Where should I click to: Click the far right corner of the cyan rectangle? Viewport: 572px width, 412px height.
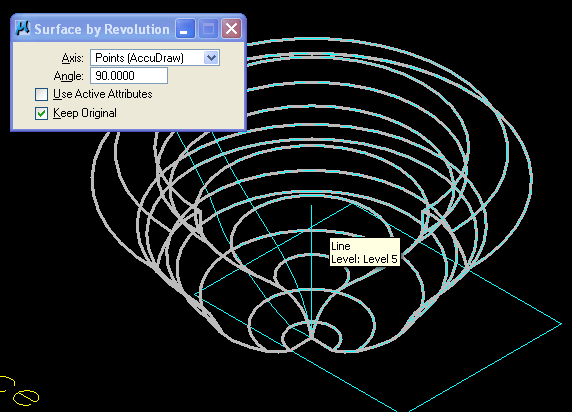[561, 323]
